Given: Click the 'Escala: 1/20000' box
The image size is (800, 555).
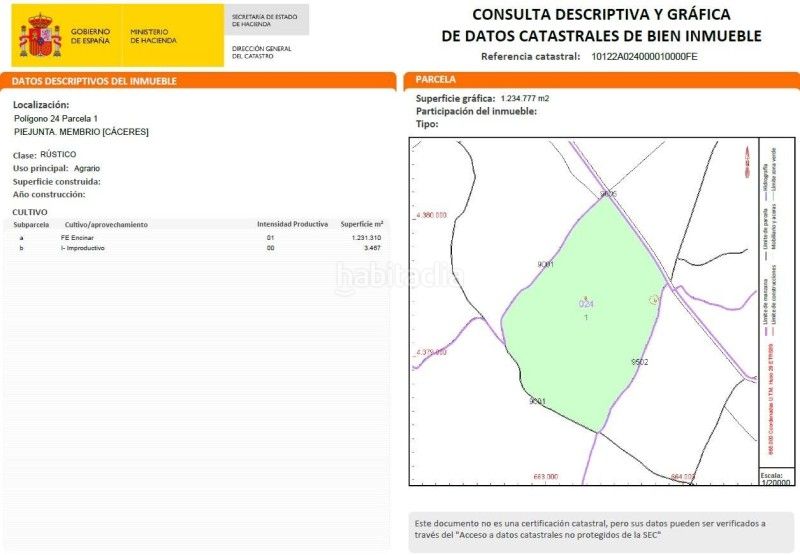Looking at the screenshot, I should (x=776, y=477).
